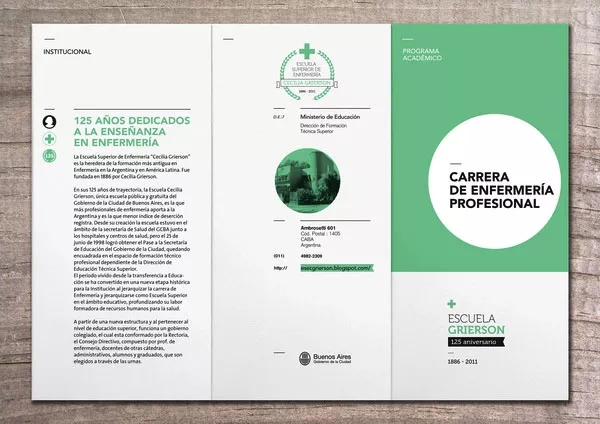The width and height of the screenshot is (600, 424).
Task: Click the green 125 badge icon
Action: coord(49,156)
